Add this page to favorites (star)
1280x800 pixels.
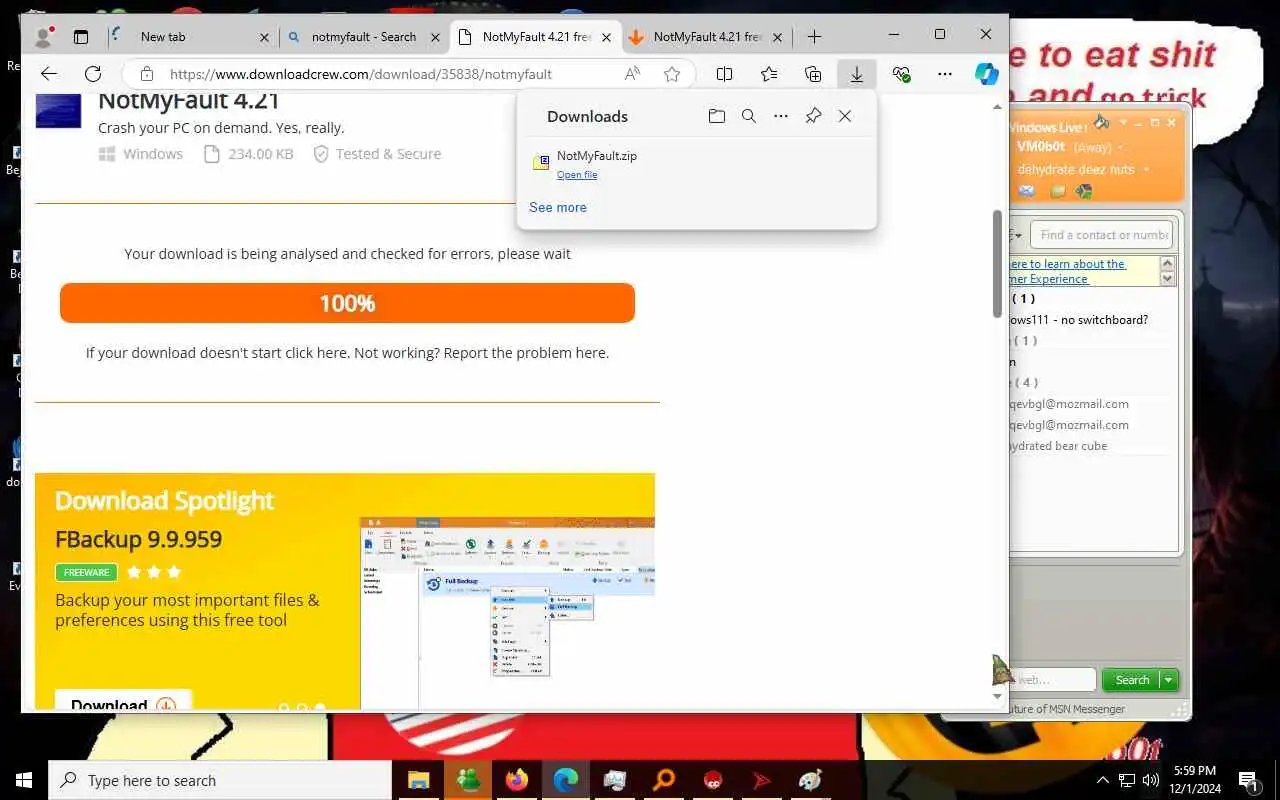[x=672, y=74]
